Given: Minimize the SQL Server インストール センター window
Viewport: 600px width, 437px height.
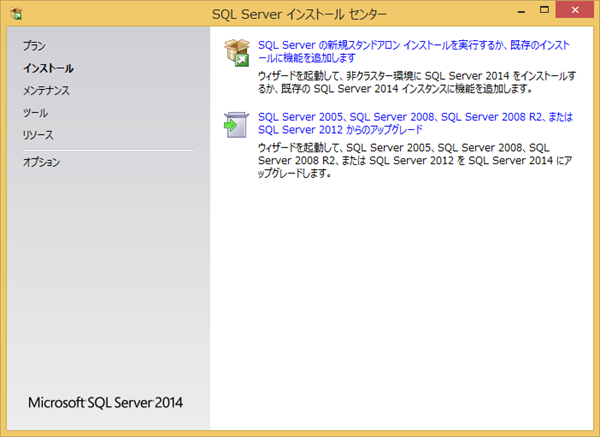Looking at the screenshot, I should (x=521, y=10).
